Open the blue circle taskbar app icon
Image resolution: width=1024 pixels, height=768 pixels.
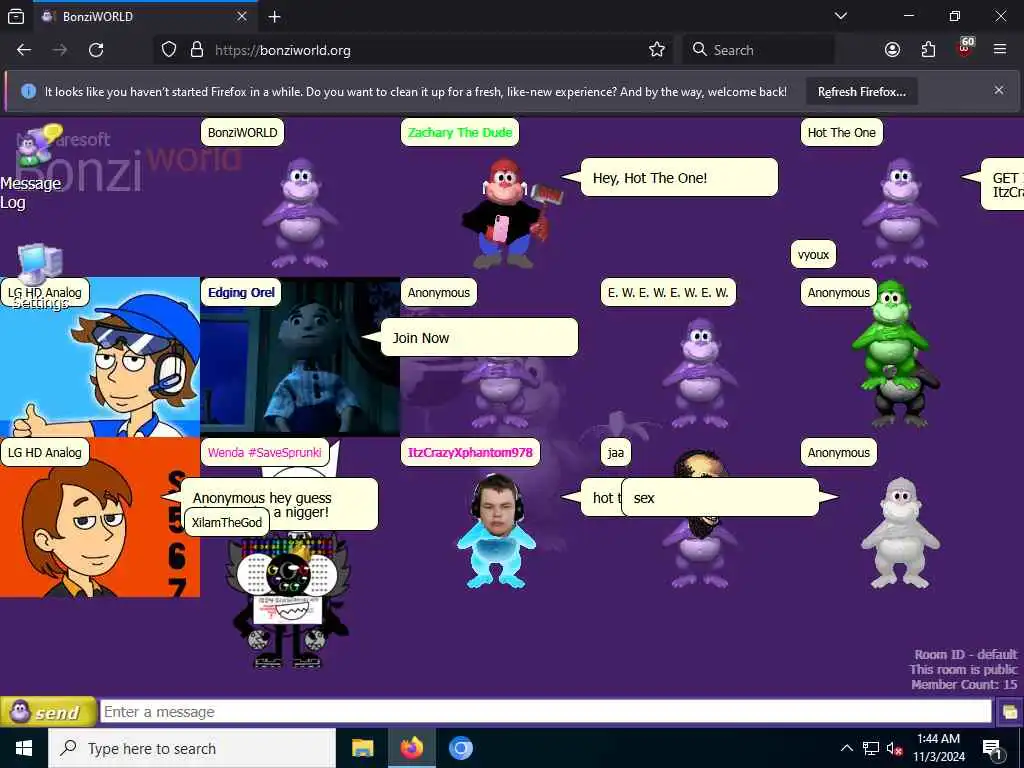tap(460, 748)
